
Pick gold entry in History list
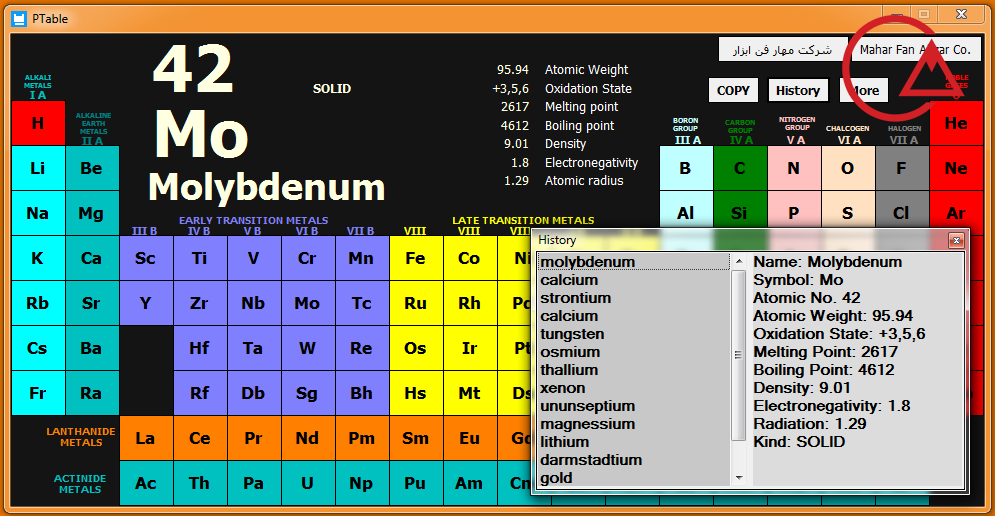click(557, 478)
